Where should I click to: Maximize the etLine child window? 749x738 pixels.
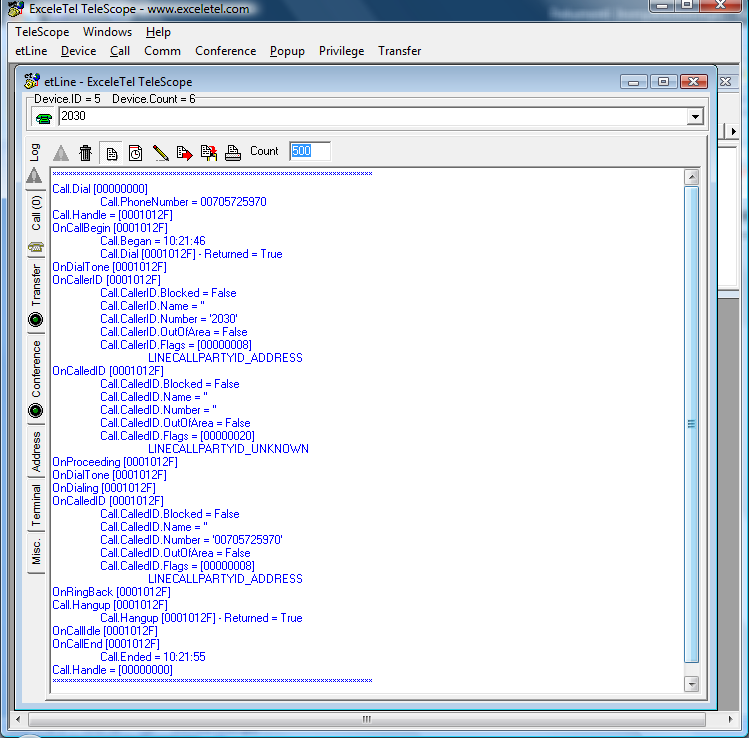pos(663,82)
